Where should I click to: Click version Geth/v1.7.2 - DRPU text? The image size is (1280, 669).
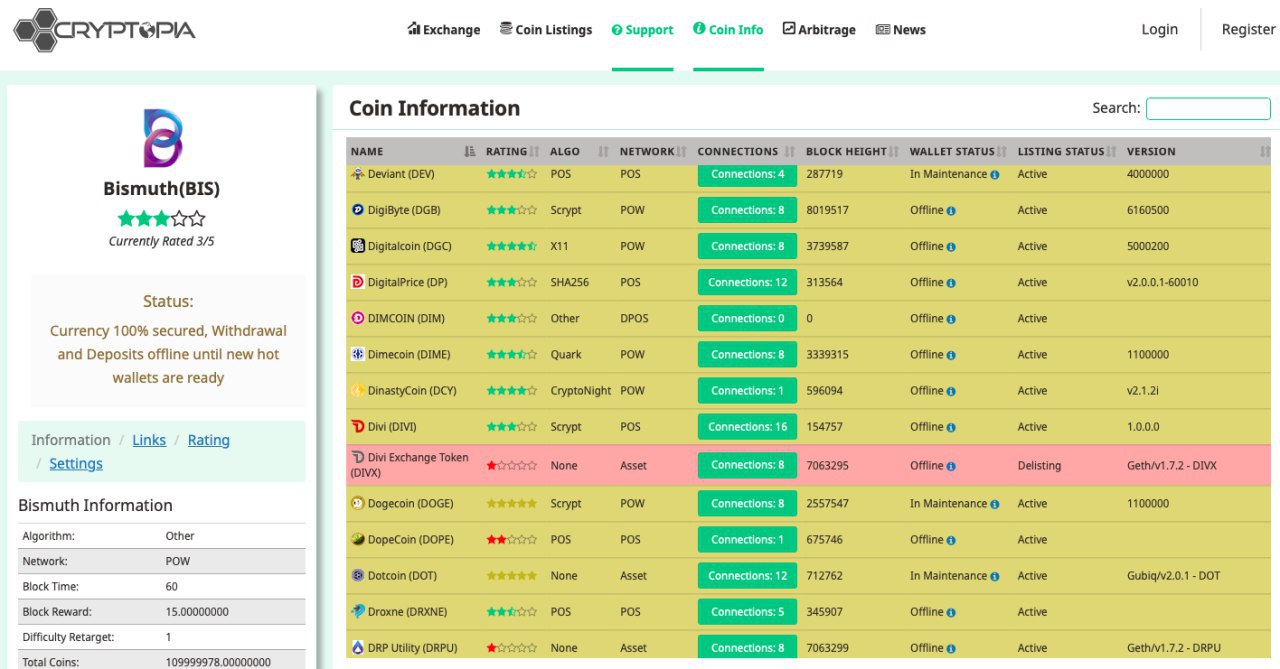click(x=1173, y=647)
